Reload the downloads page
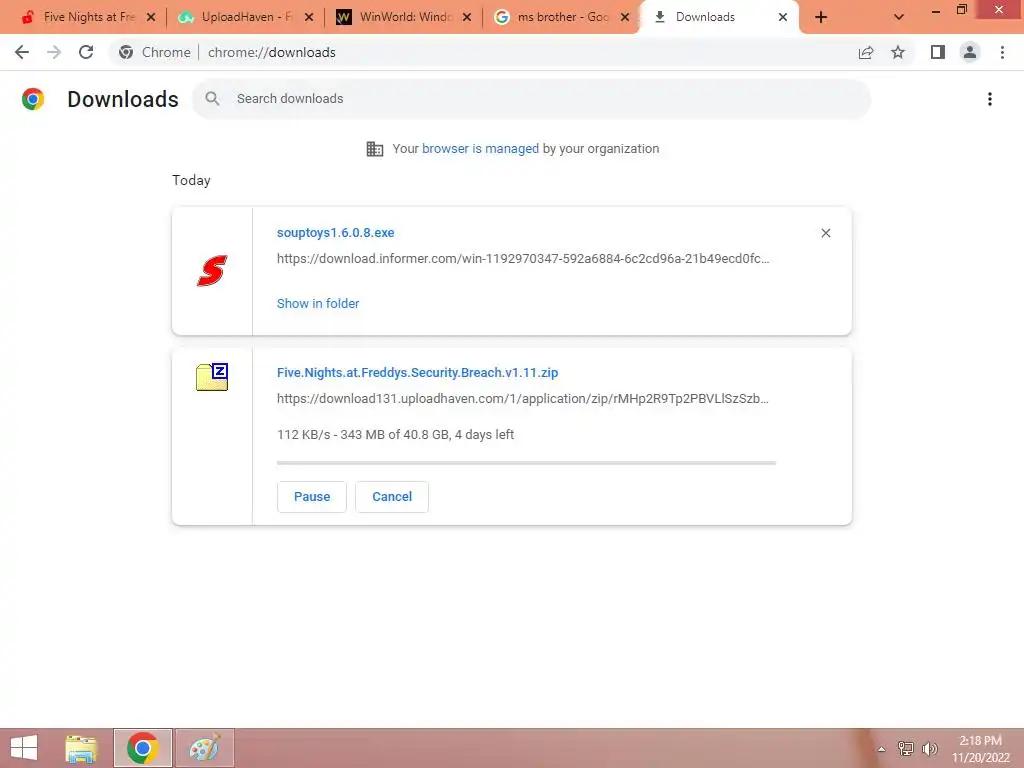This screenshot has width=1024, height=768. click(86, 52)
